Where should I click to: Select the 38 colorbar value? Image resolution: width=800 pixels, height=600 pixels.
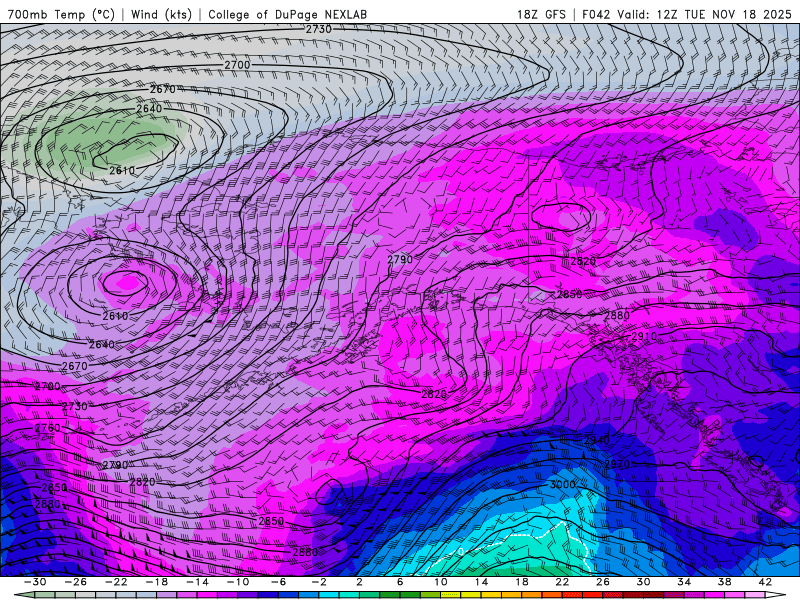point(724,582)
